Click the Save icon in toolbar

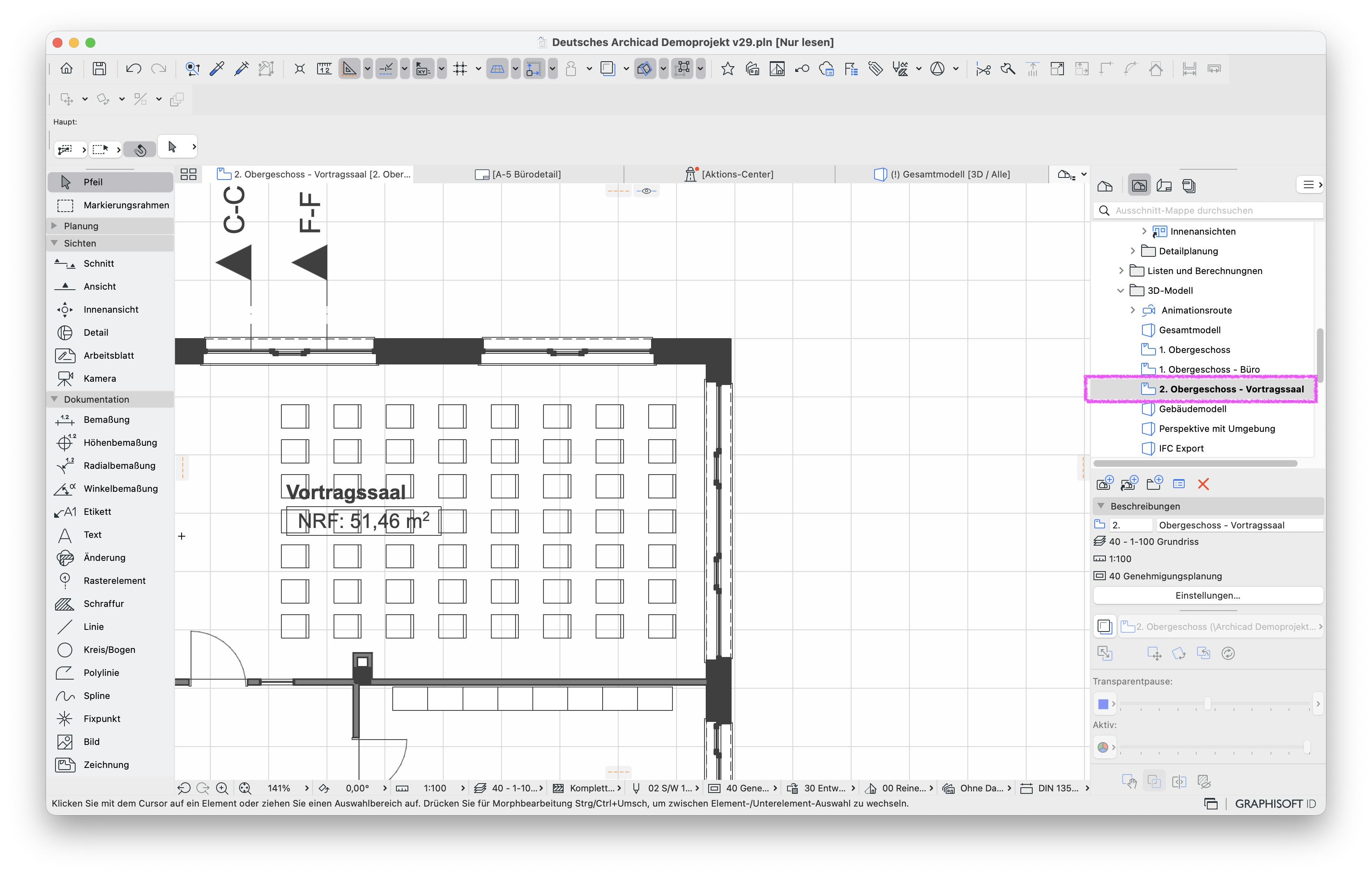pyautogui.click(x=99, y=69)
